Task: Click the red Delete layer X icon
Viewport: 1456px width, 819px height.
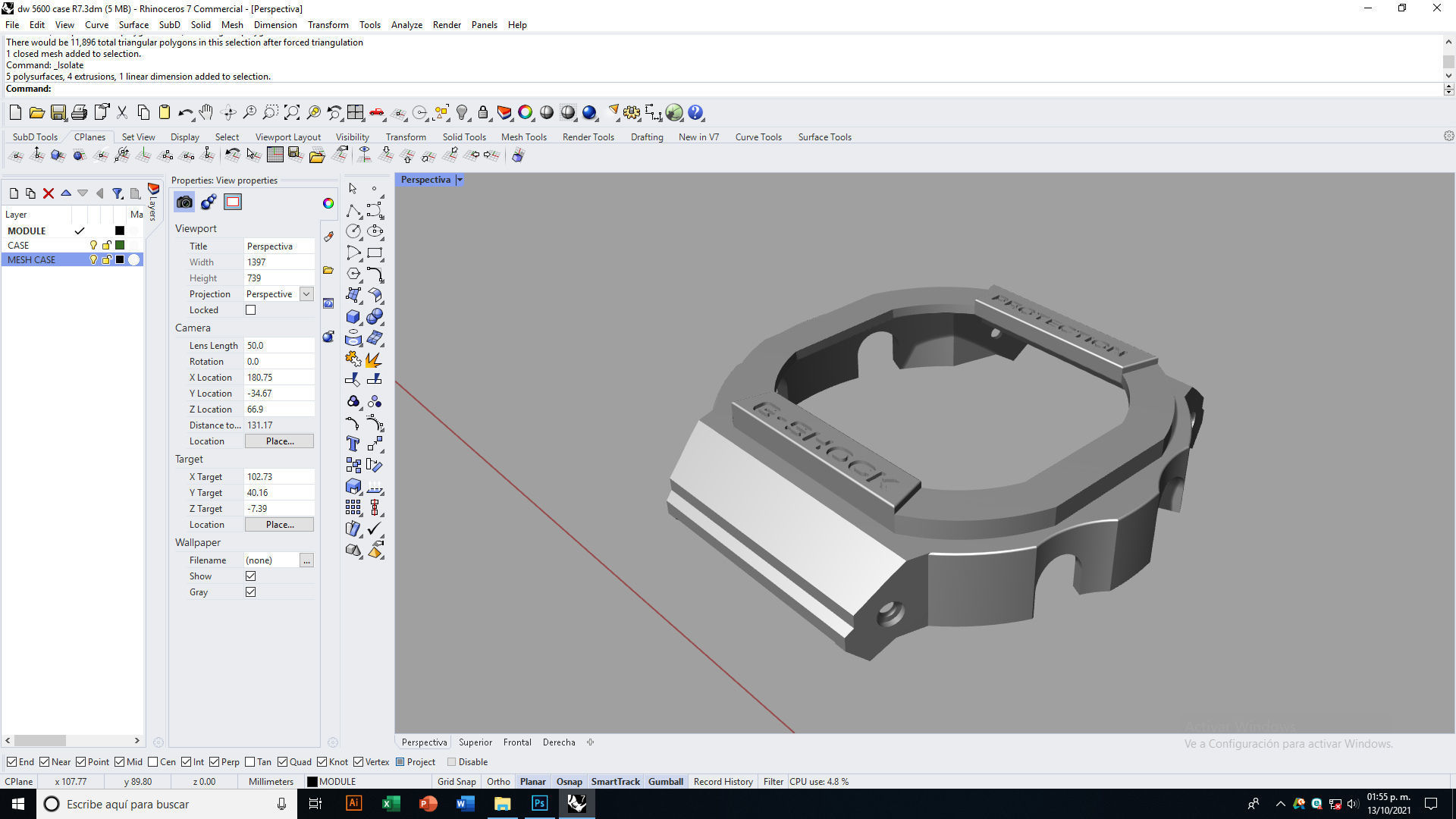Action: (49, 193)
